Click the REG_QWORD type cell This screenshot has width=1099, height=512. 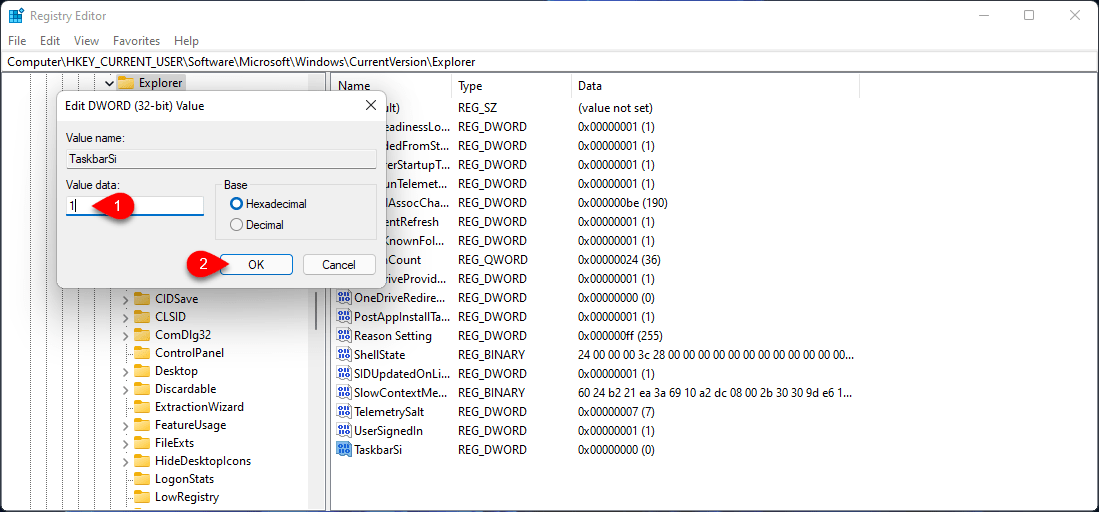(492, 260)
